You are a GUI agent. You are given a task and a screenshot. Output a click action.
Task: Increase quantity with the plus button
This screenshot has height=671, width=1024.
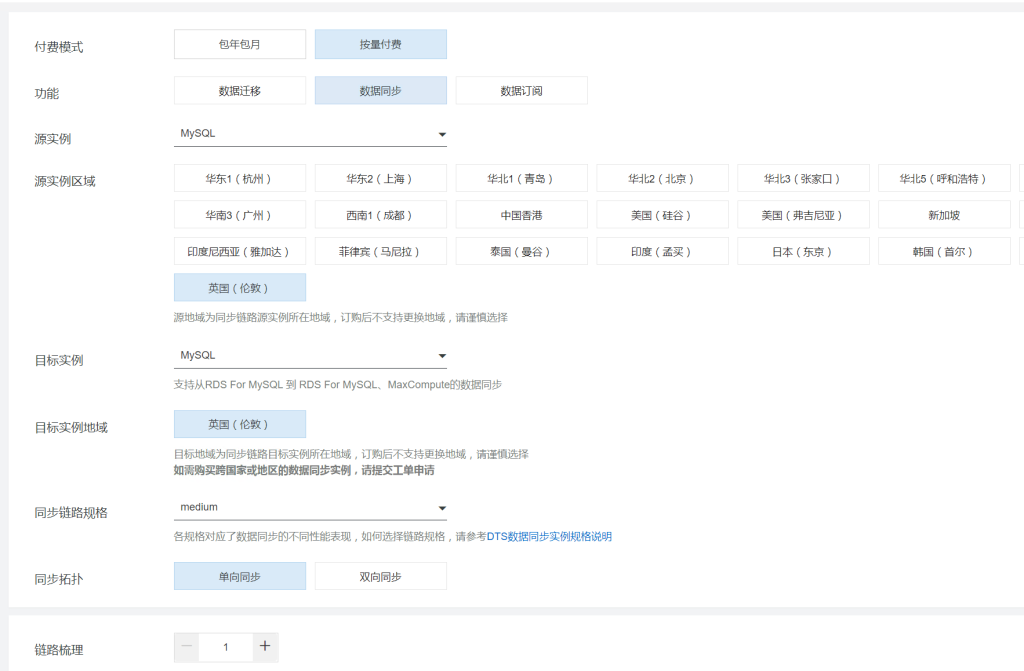point(265,647)
